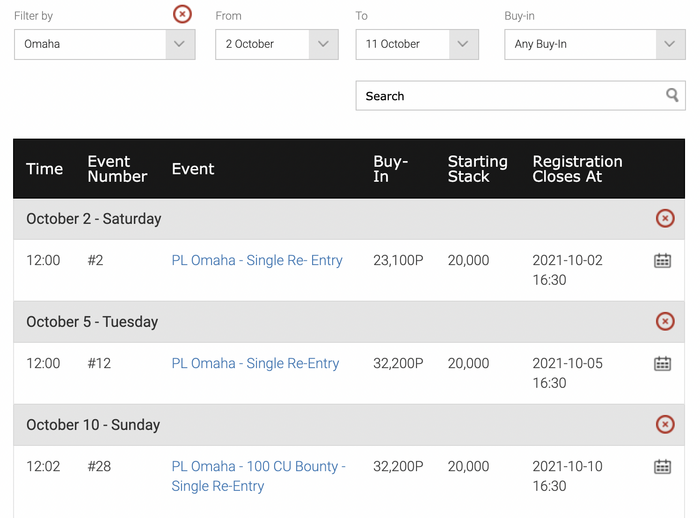
Task: Open PL Omaha - Single Re-Entry event #12
Action: point(255,363)
